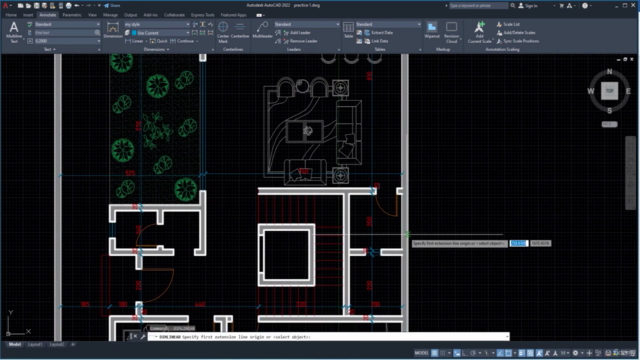Image resolution: width=640 pixels, height=360 pixels.
Task: Click the find text magnifier icon
Action: 97,33
